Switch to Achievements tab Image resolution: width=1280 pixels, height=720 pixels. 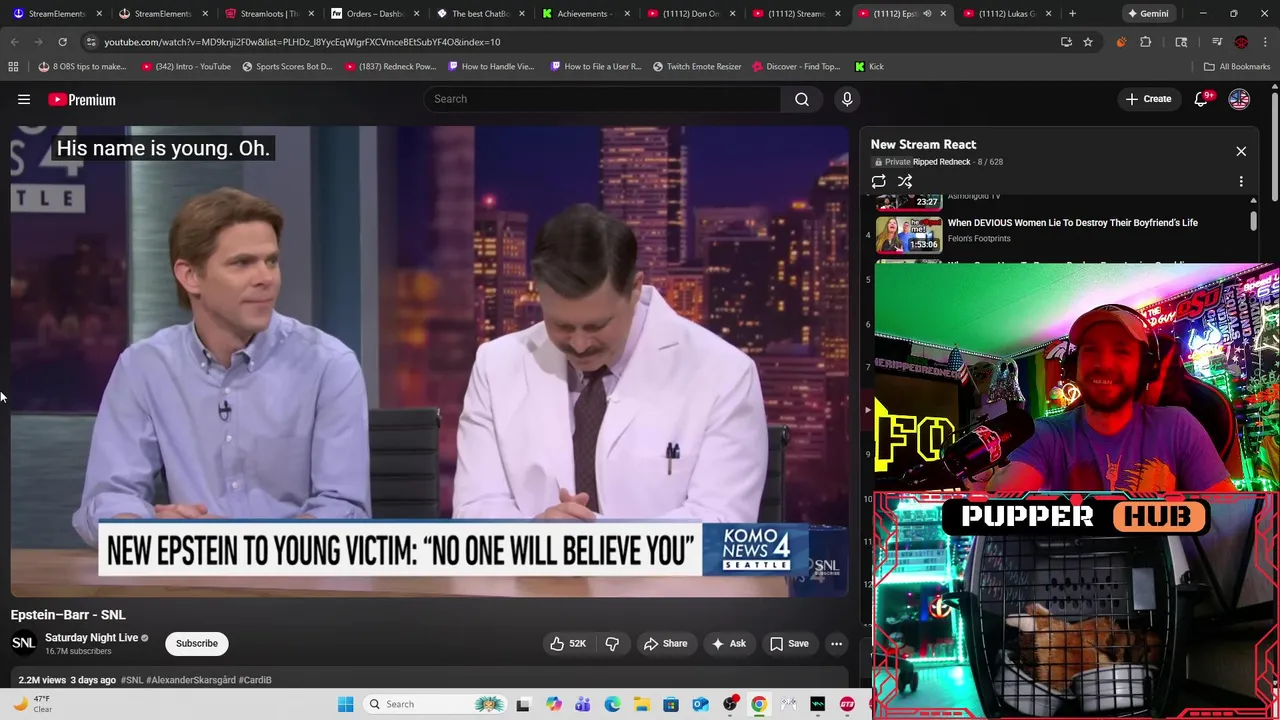click(x=586, y=14)
